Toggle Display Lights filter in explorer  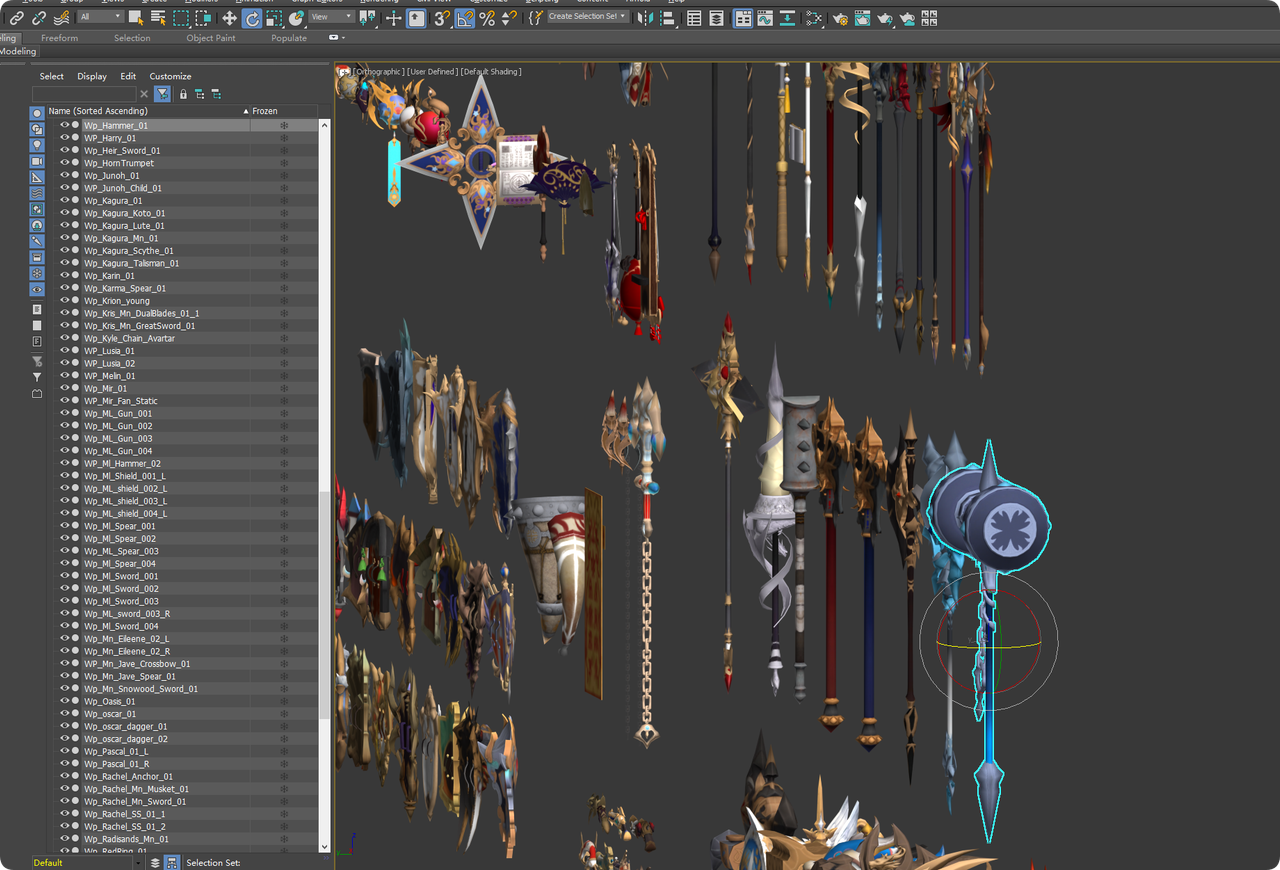click(x=37, y=145)
